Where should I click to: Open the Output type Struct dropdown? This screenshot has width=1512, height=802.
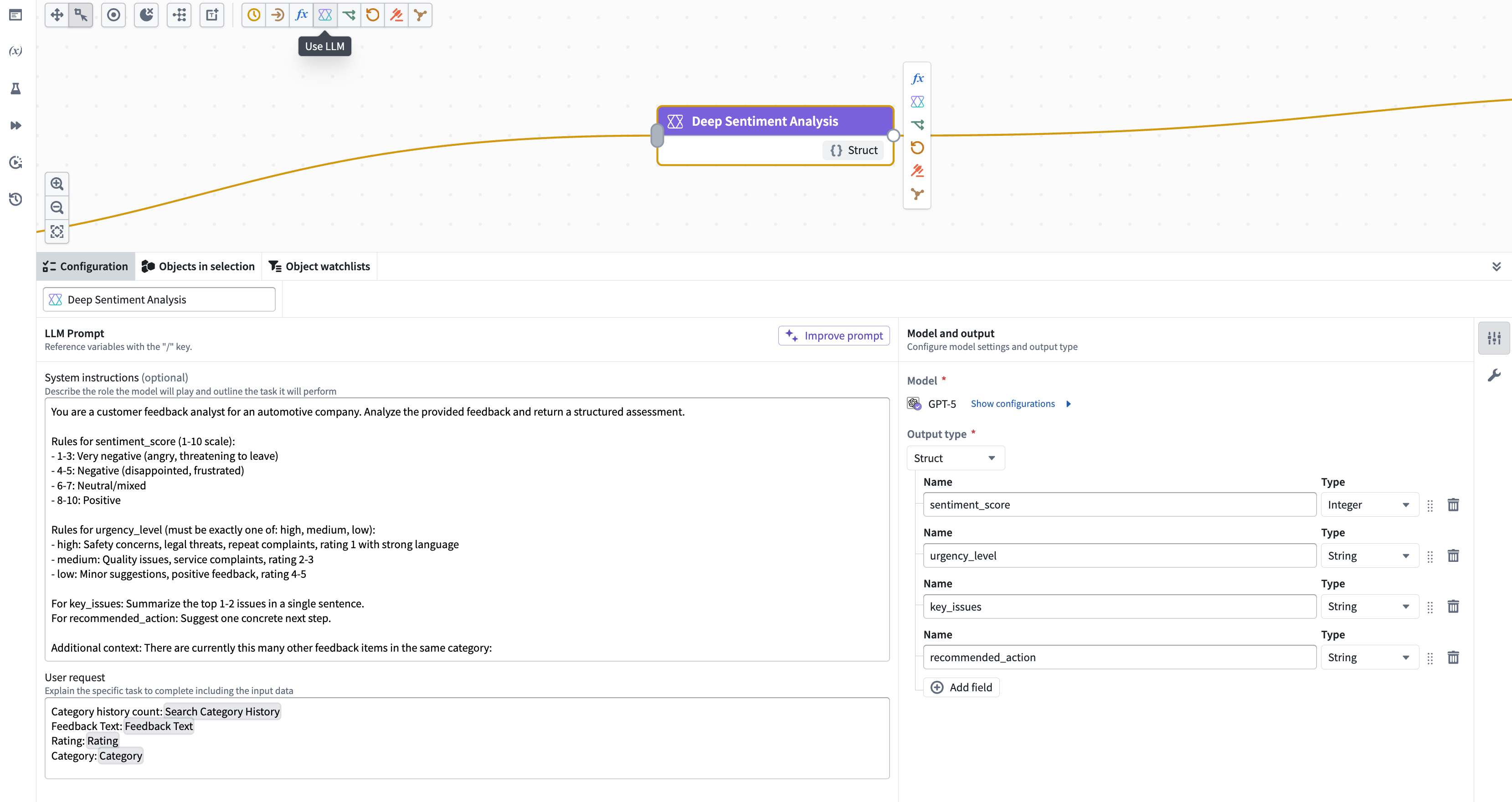pos(956,458)
